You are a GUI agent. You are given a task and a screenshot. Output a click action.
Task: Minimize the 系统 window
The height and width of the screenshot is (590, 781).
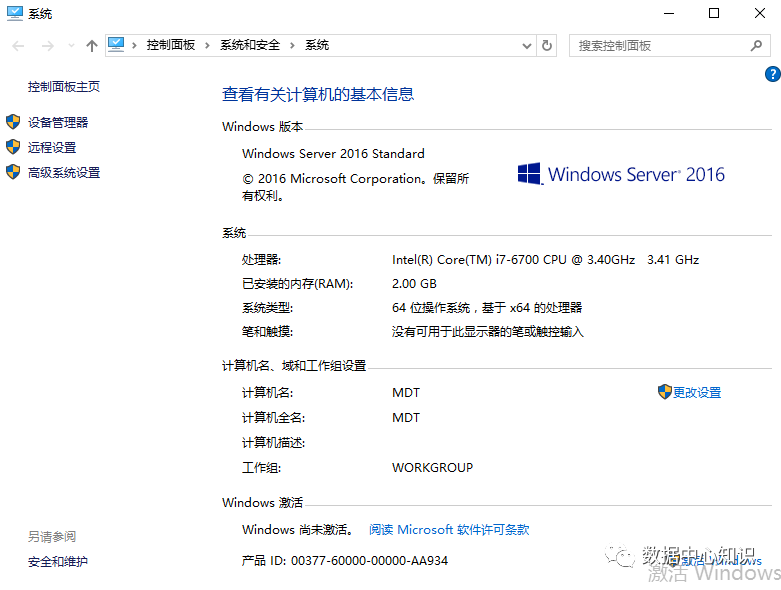point(669,13)
